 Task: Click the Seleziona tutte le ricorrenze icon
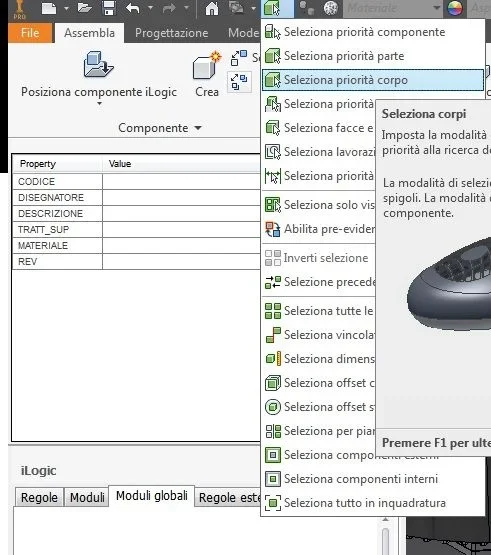point(273,311)
